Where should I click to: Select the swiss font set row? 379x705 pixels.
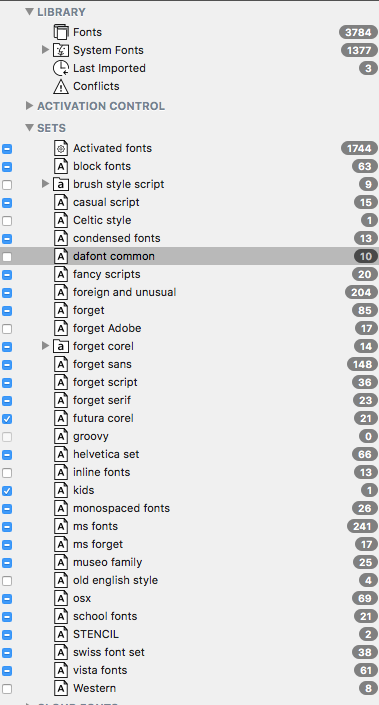189,652
